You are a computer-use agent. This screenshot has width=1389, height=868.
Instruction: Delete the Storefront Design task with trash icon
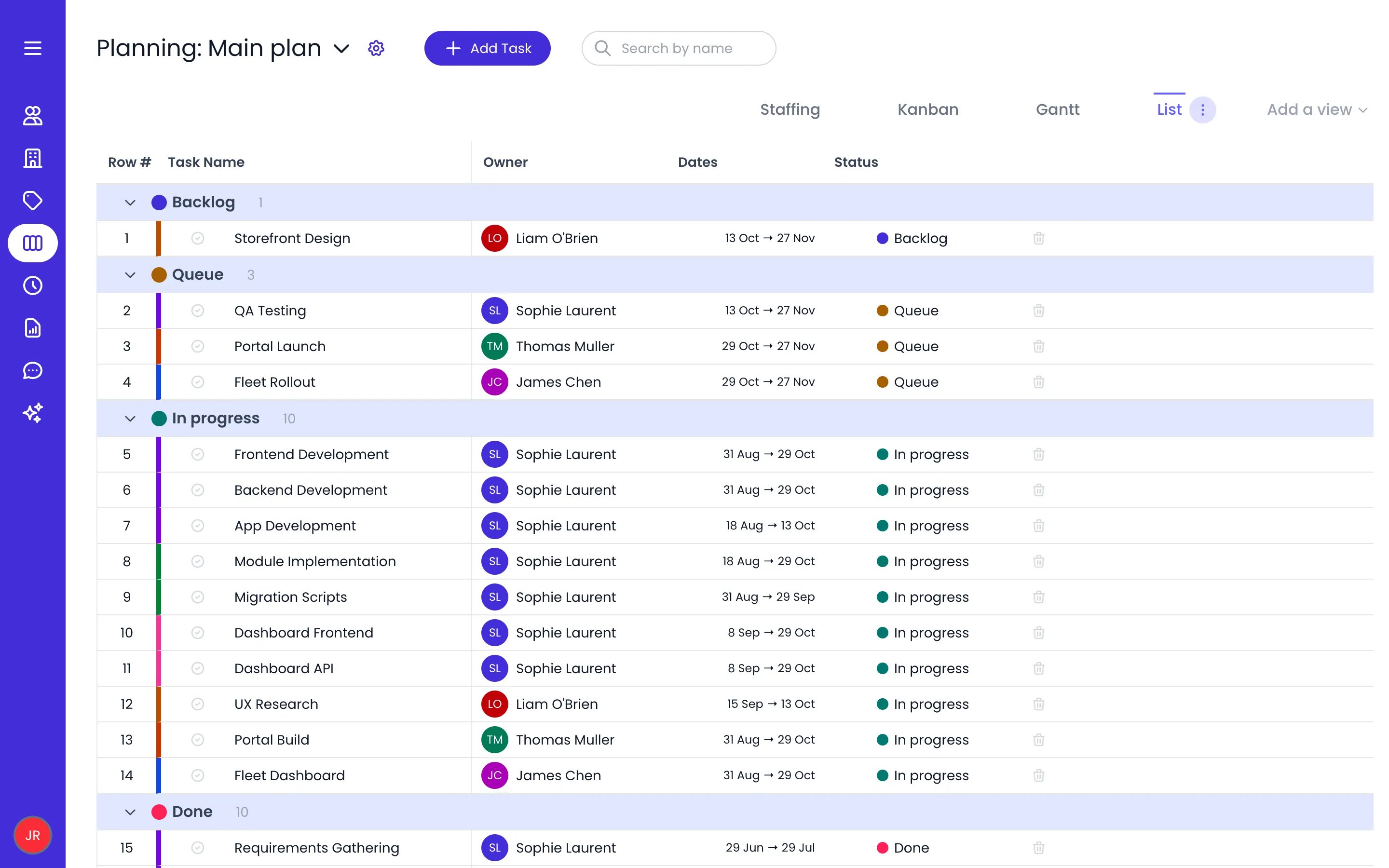(1038, 238)
